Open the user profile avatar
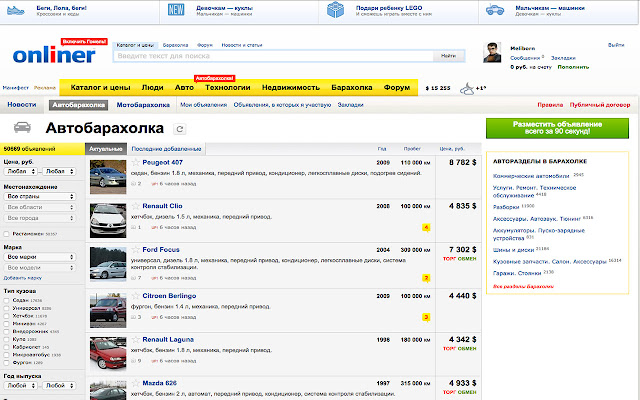Image resolution: width=640 pixels, height=400 pixels. pyautogui.click(x=492, y=52)
